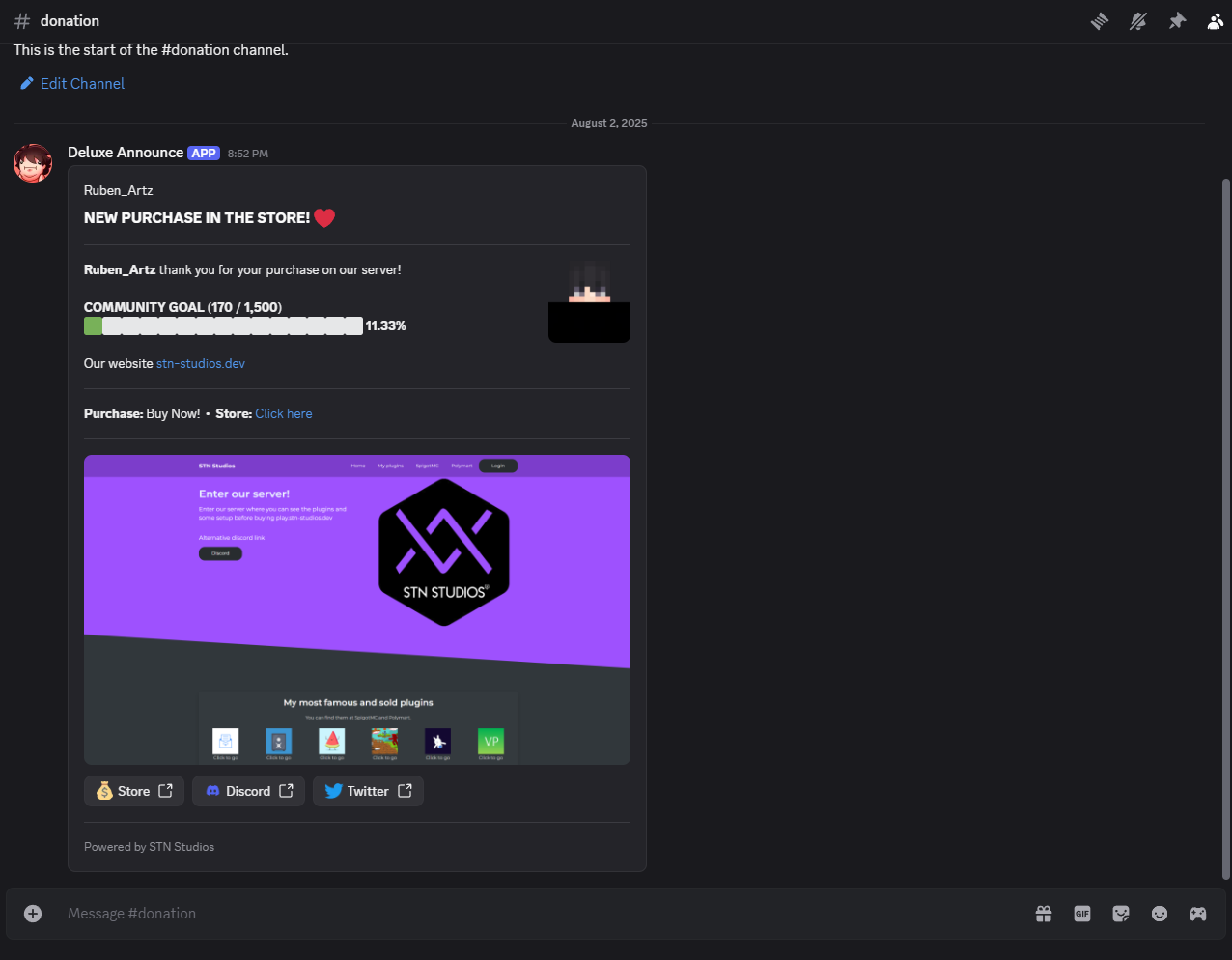1232x960 pixels.
Task: Open the emoji picker
Action: tap(1160, 914)
